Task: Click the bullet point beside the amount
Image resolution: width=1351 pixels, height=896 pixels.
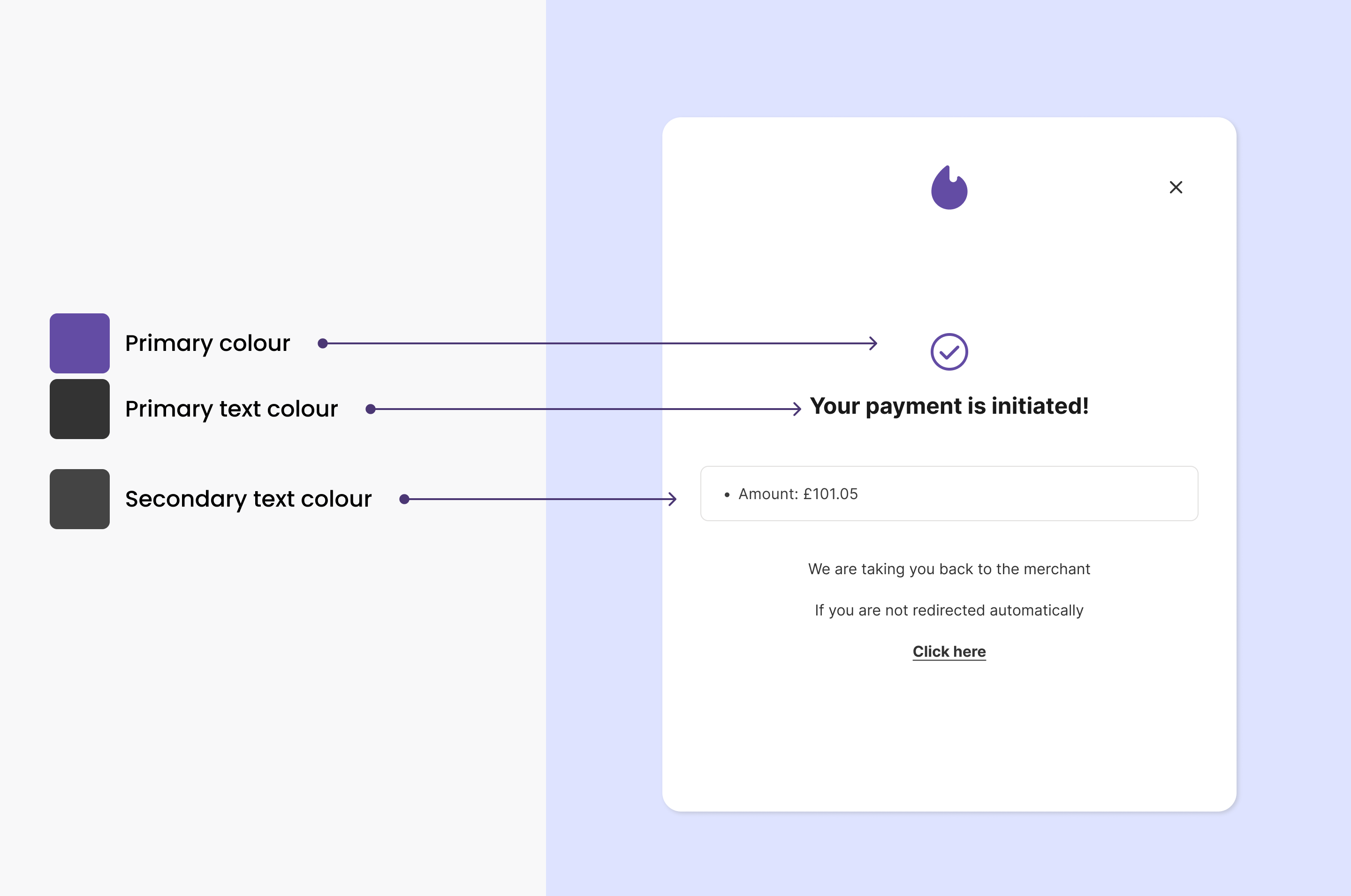Action: click(x=726, y=494)
